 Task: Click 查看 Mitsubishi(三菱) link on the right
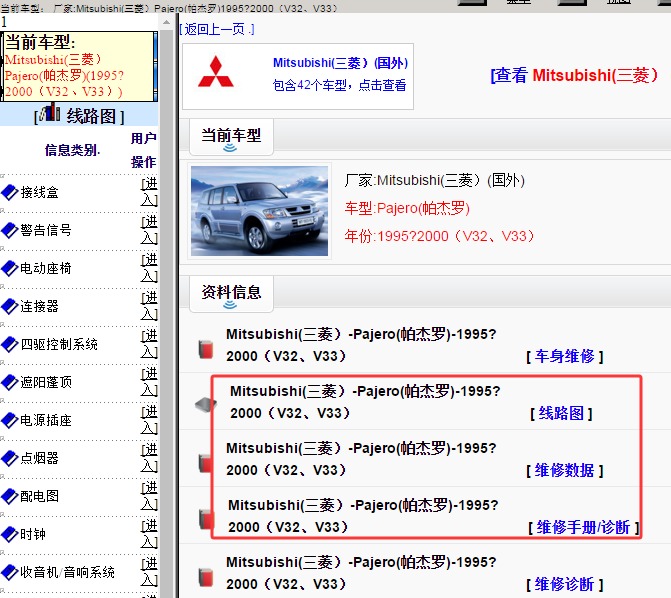pyautogui.click(x=574, y=75)
